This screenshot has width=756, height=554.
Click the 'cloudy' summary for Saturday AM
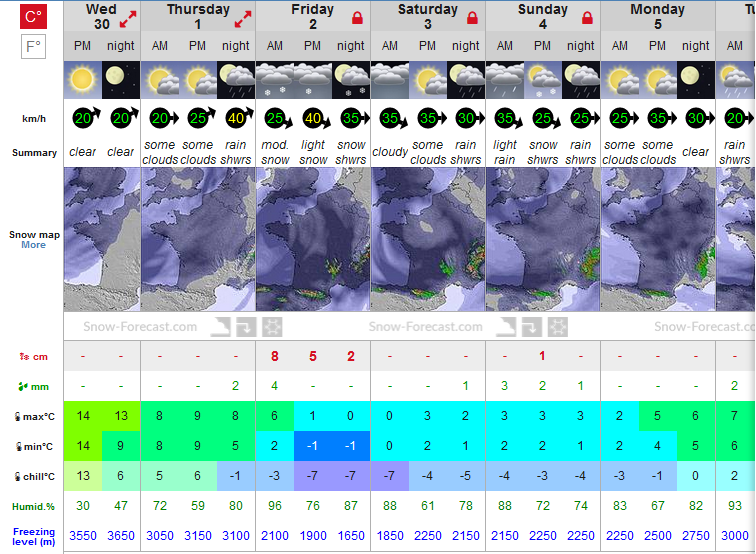pos(390,152)
